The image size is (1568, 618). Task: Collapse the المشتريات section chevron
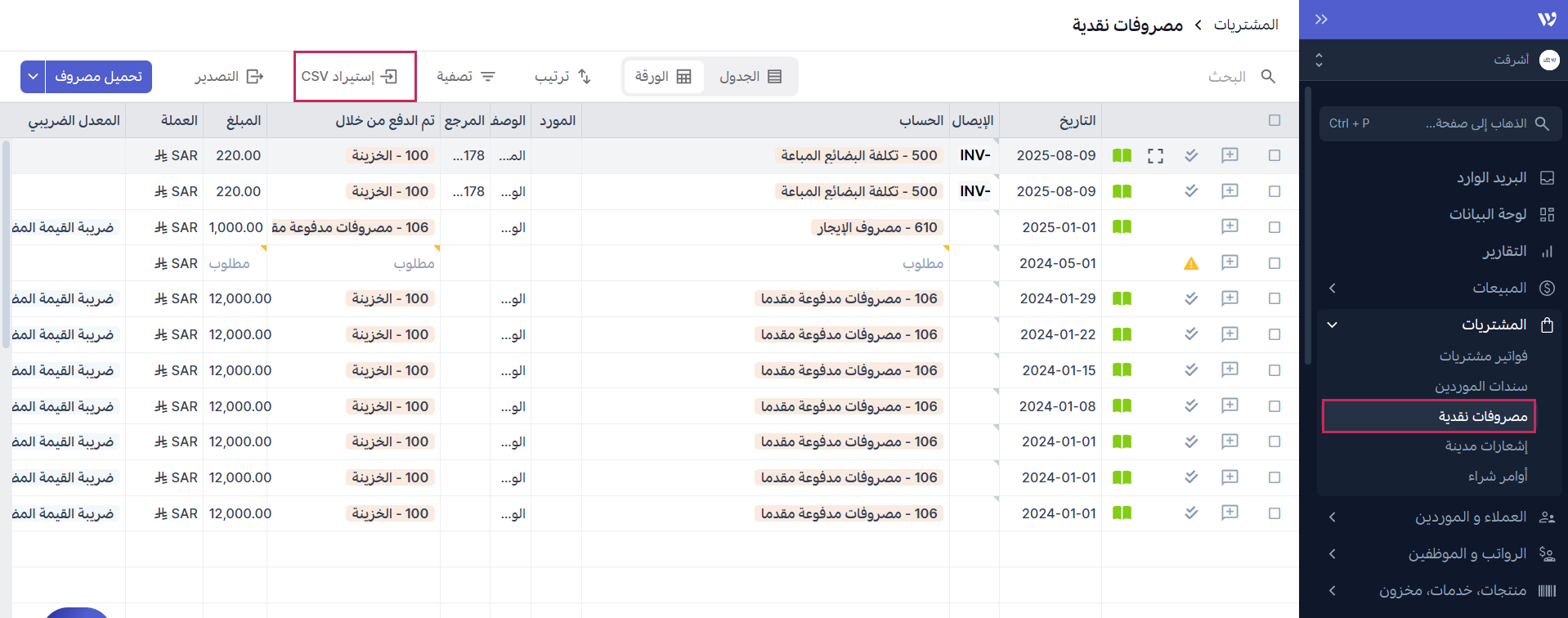point(1333,325)
